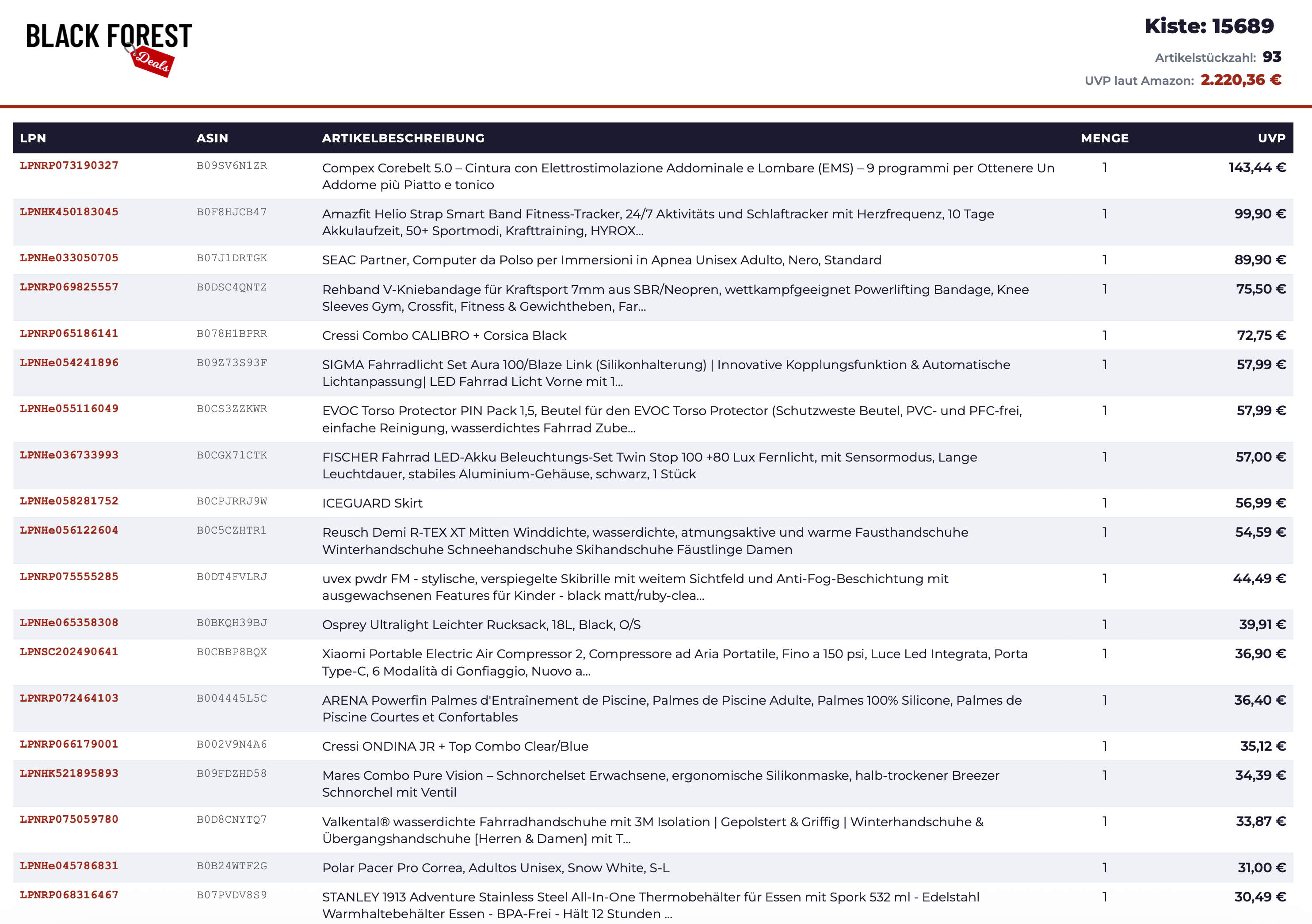
Task: Click the ICEGUARD Skirt description
Action: (373, 503)
